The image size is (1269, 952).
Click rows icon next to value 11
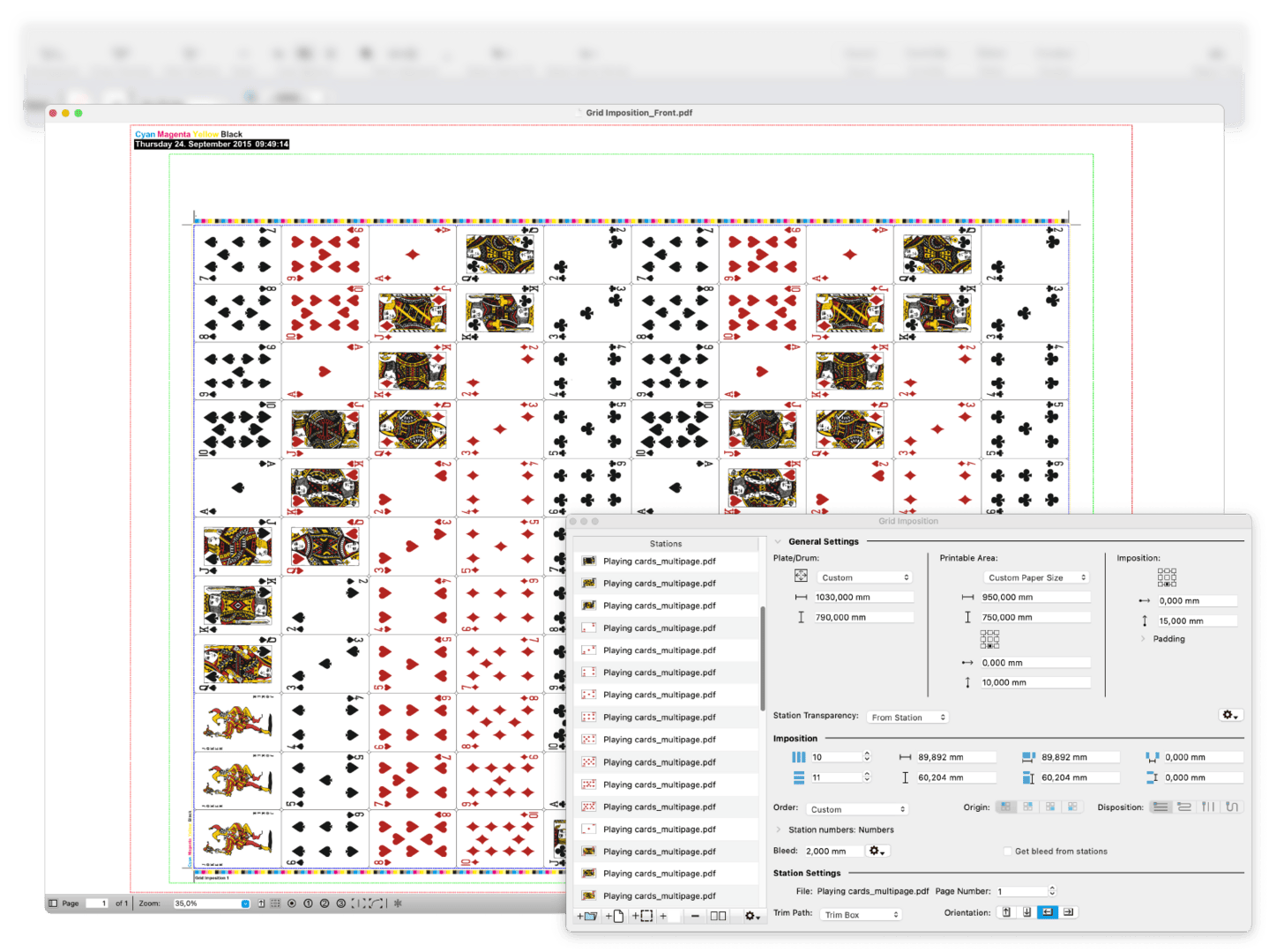coord(798,777)
